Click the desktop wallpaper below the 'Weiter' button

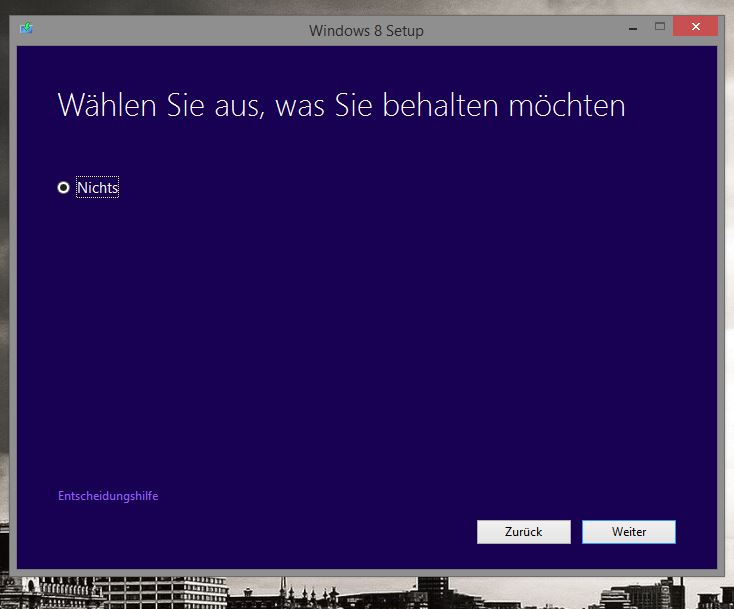pos(628,592)
